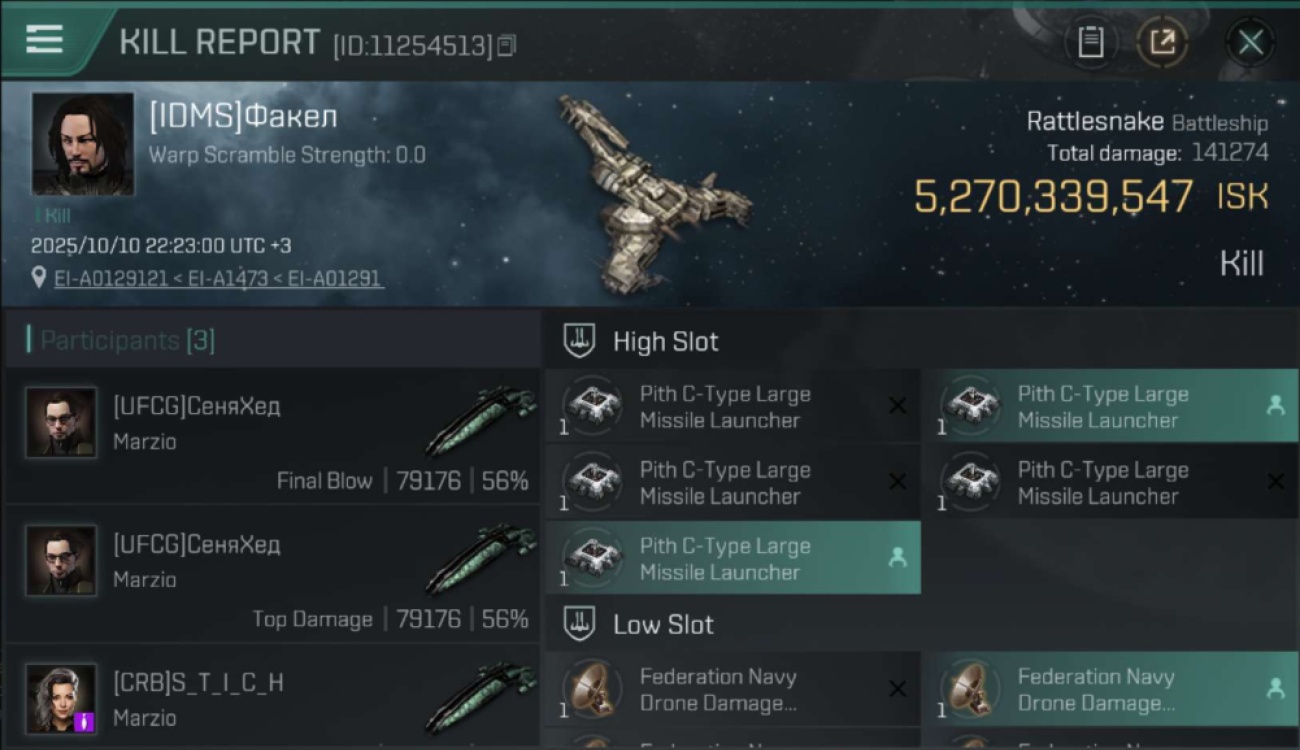Open СеняХед's portrait in Final Blow row
Image resolution: width=1300 pixels, height=750 pixels.
pyautogui.click(x=61, y=422)
